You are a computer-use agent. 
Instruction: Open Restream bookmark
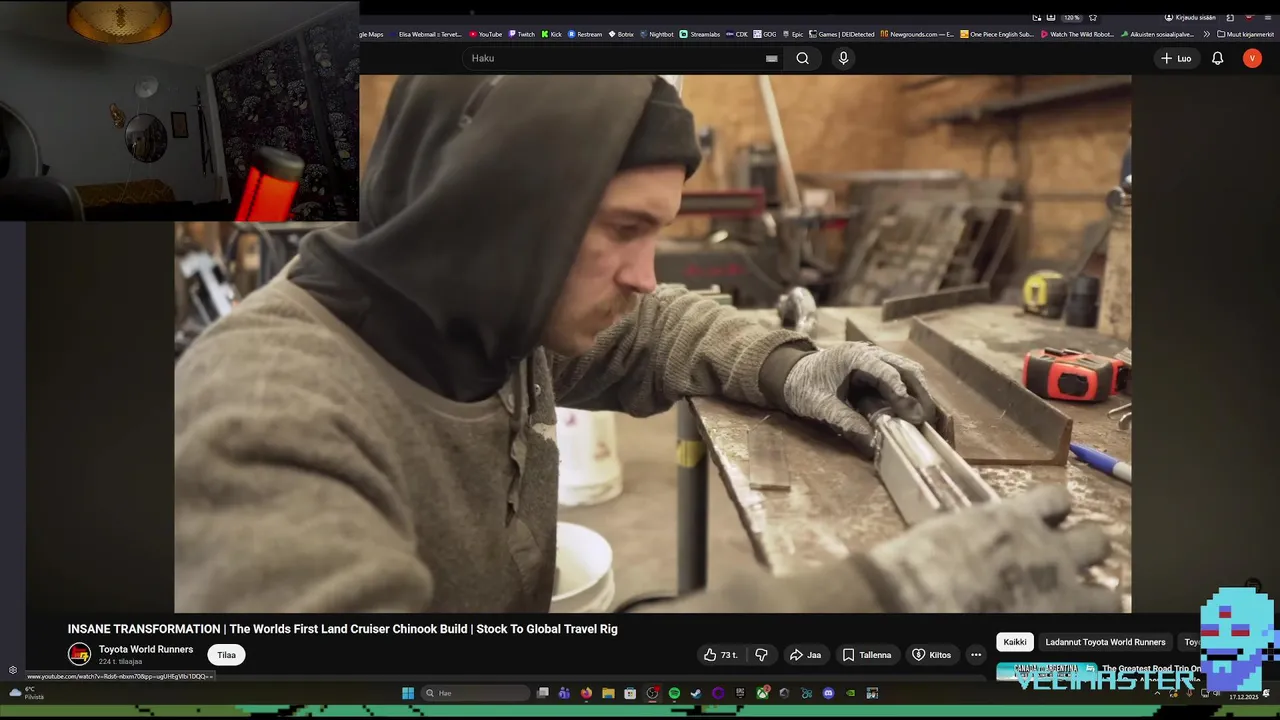585,34
